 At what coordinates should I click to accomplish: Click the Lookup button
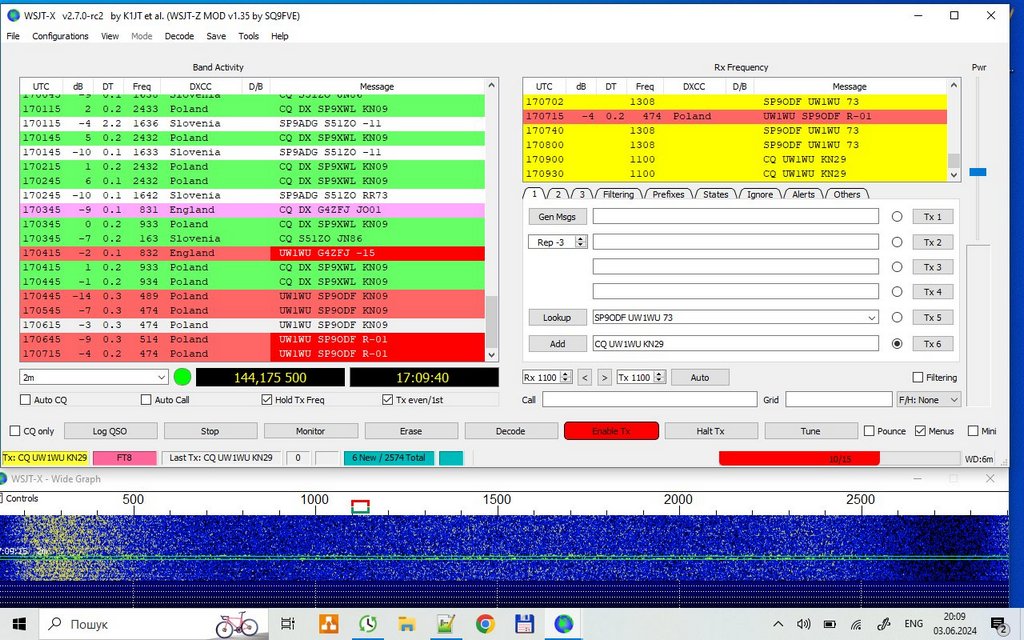[x=557, y=317]
